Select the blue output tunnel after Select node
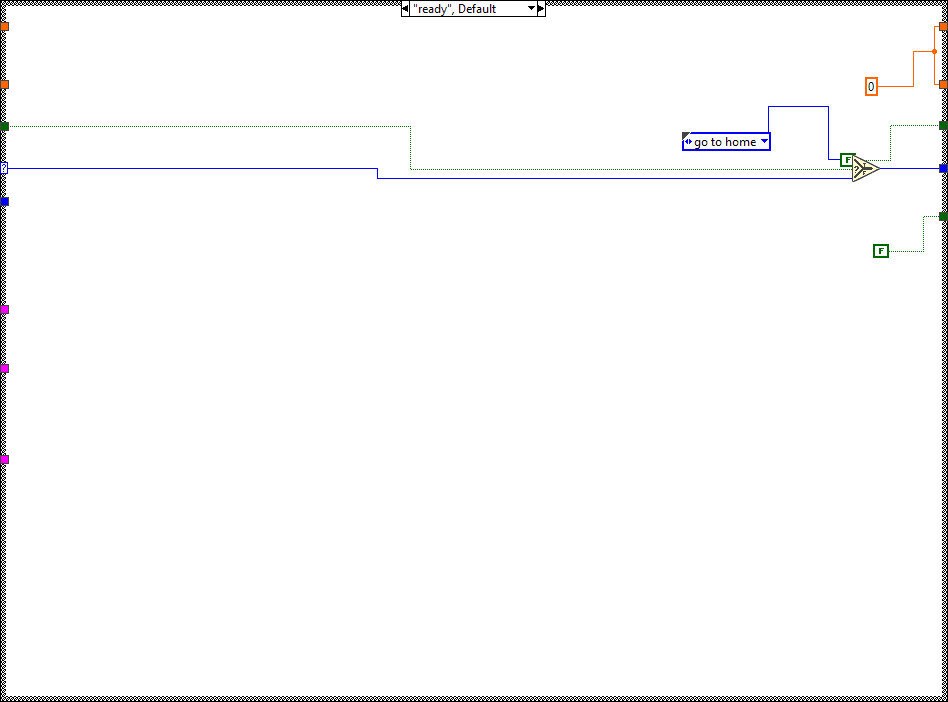The image size is (948, 702). pyautogui.click(x=943, y=168)
